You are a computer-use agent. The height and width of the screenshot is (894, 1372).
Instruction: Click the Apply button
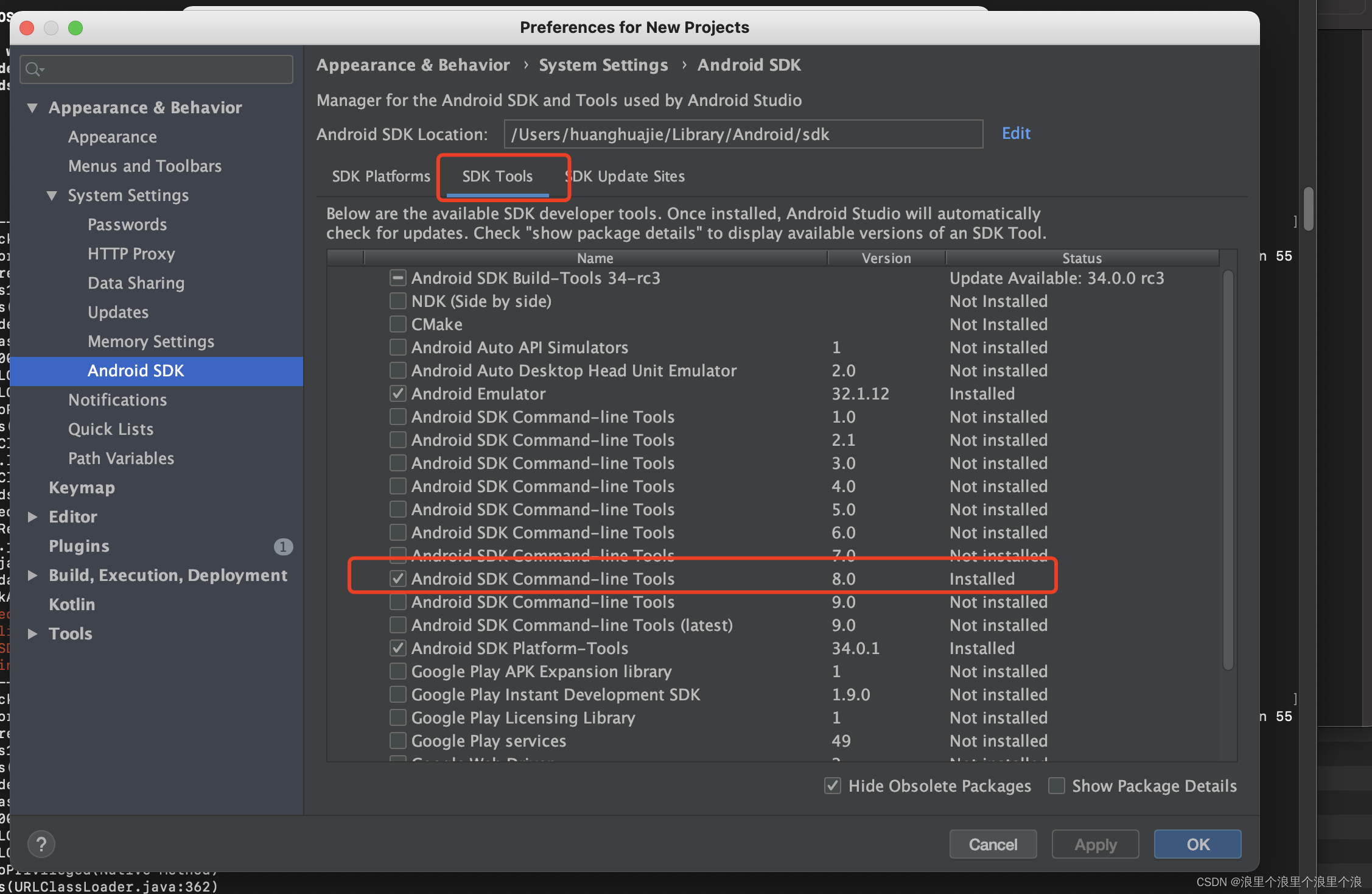(x=1095, y=845)
